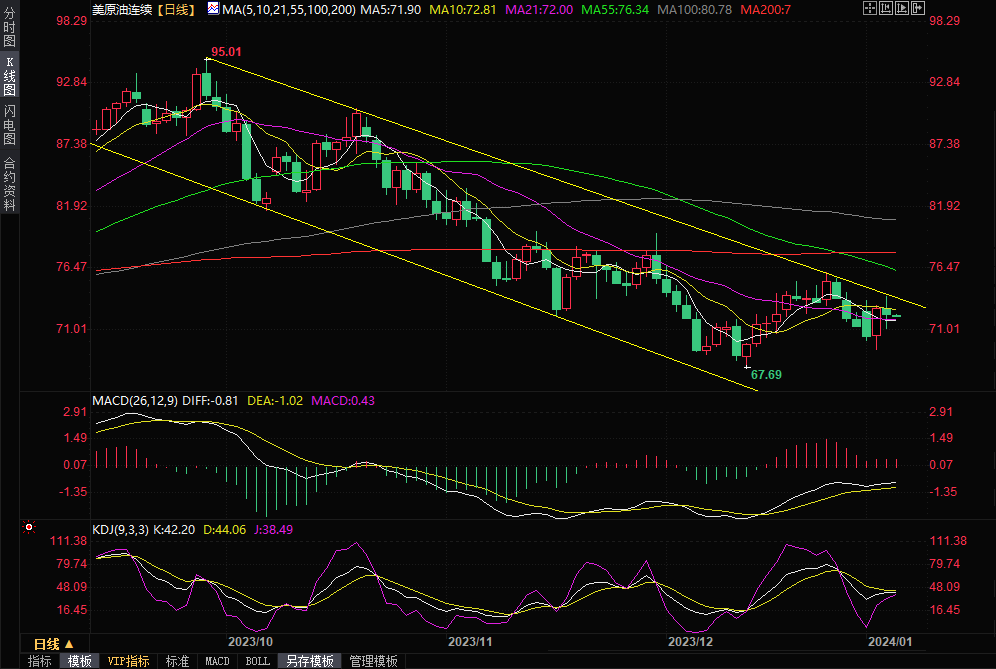This screenshot has height=669, width=996.
Task: Expand the 日线 period selector
Action: pyautogui.click(x=53, y=643)
